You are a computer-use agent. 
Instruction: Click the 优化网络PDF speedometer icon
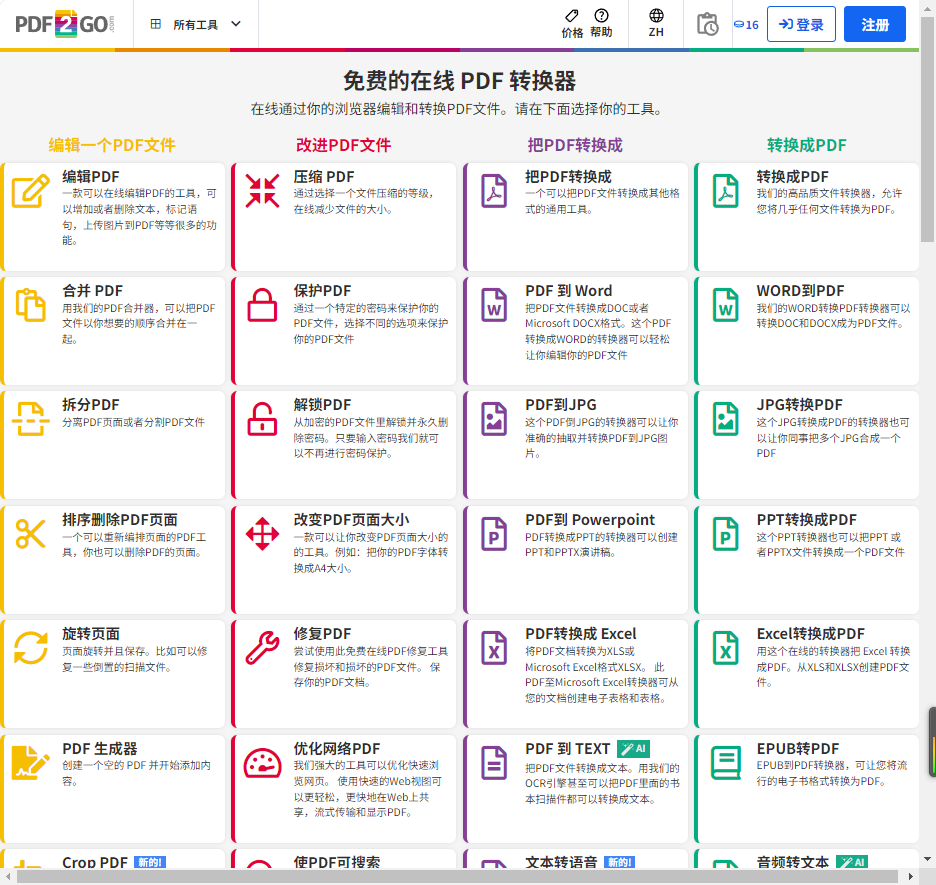click(262, 763)
